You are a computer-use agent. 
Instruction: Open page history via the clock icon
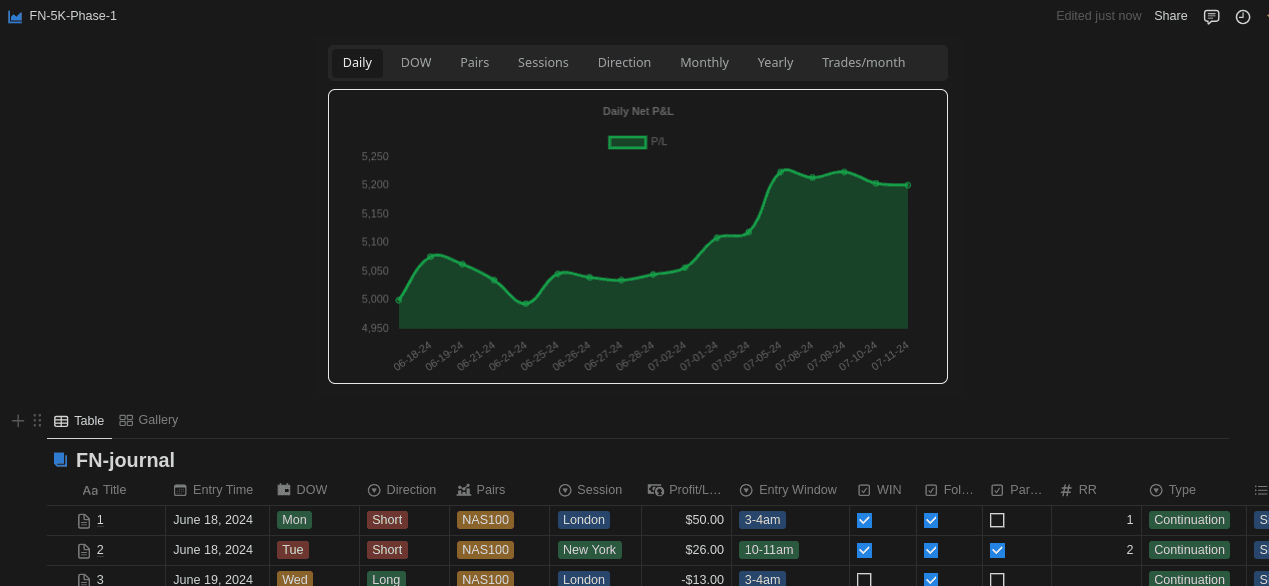(x=1242, y=16)
